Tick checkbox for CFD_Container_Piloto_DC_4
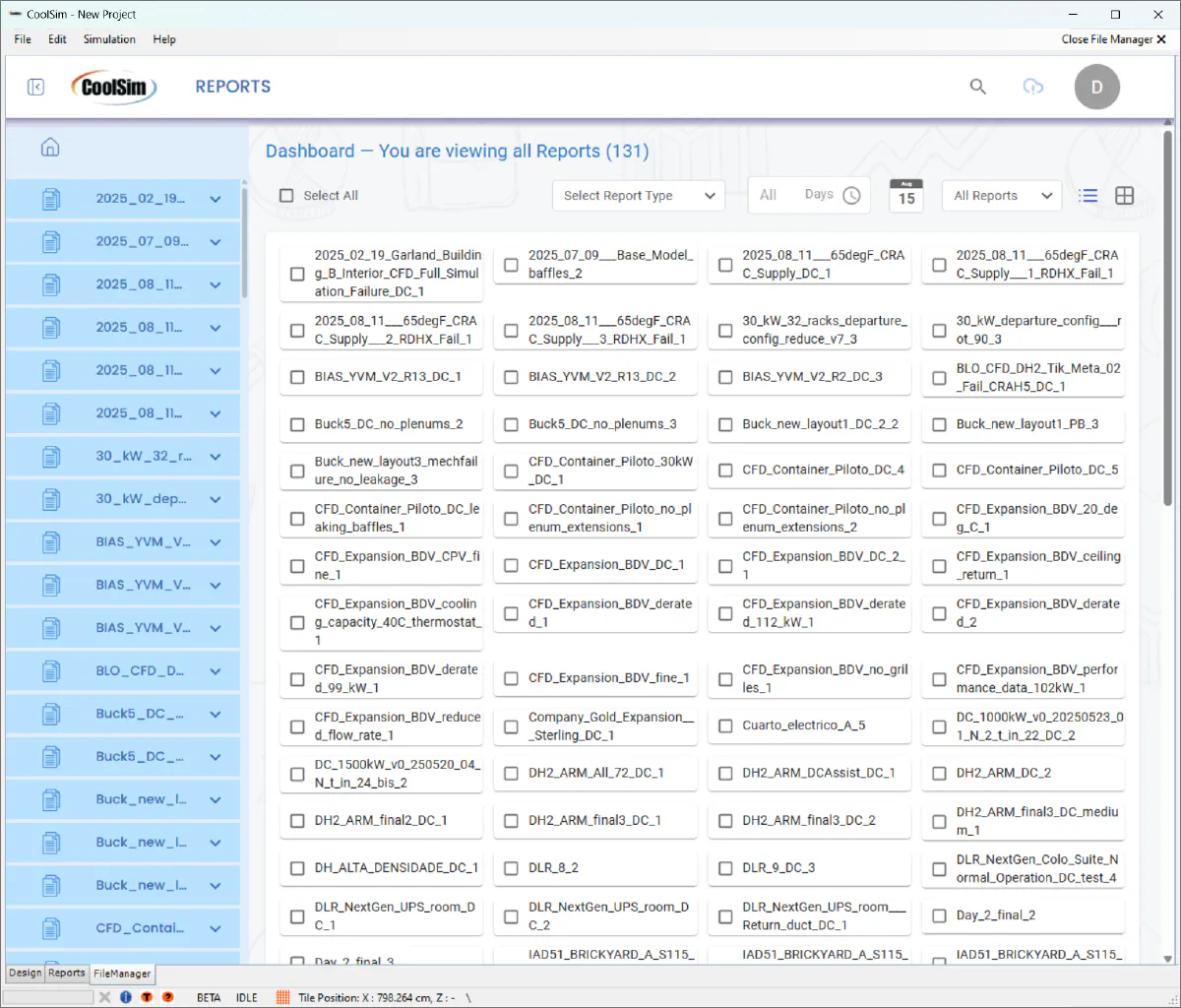This screenshot has height=1008, width=1181. [725, 471]
